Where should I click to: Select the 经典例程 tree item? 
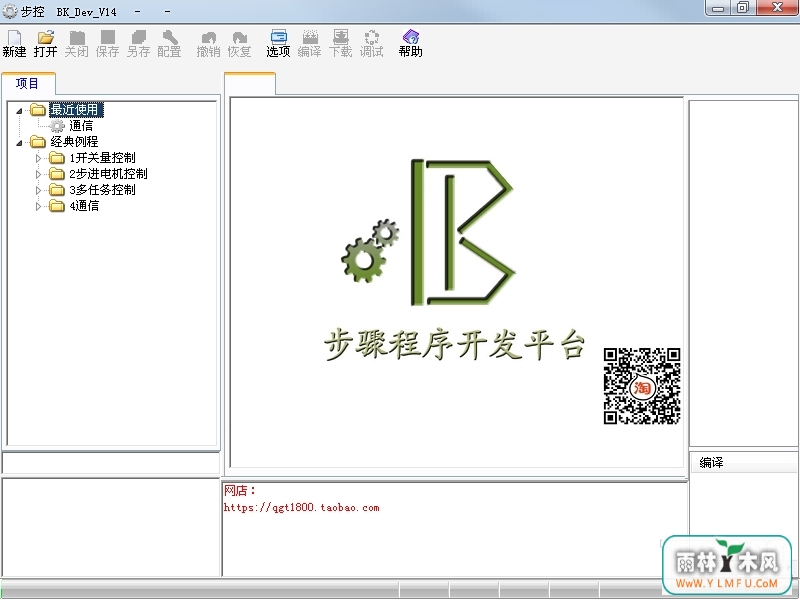coord(74,142)
